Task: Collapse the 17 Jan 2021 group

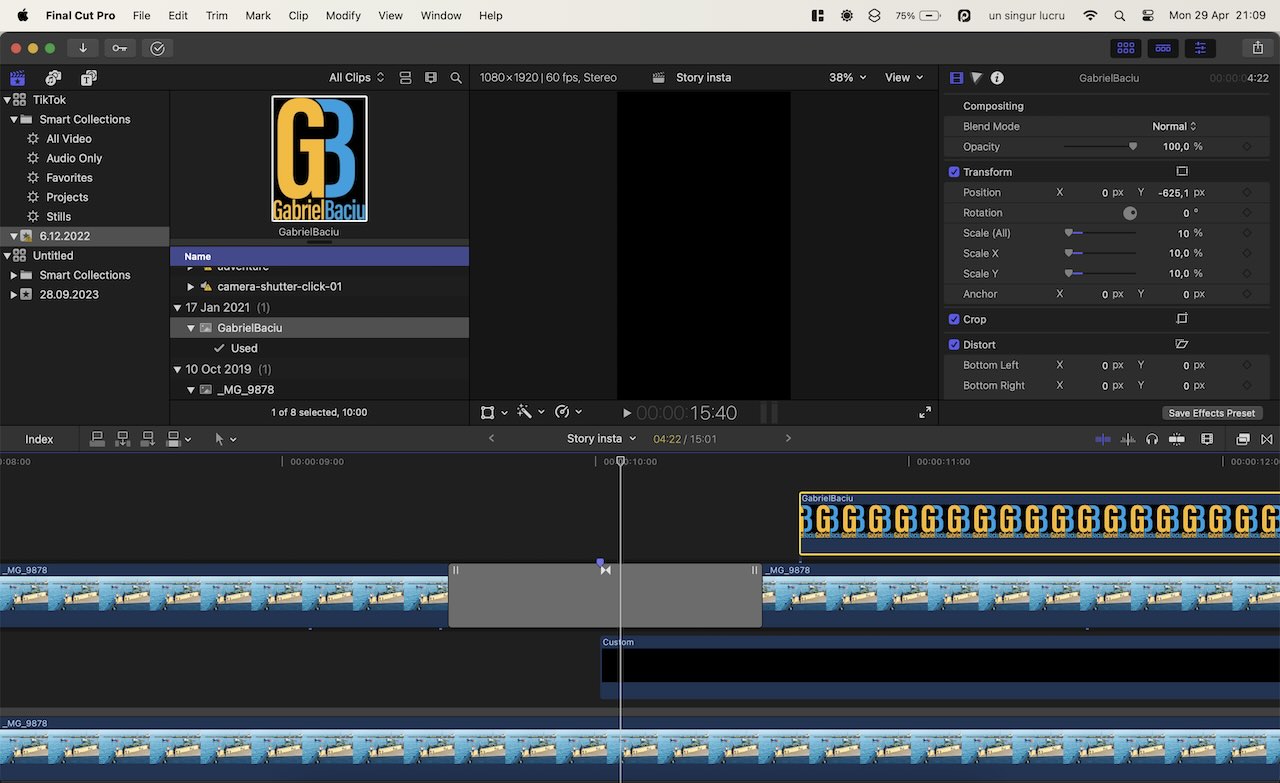Action: [177, 308]
